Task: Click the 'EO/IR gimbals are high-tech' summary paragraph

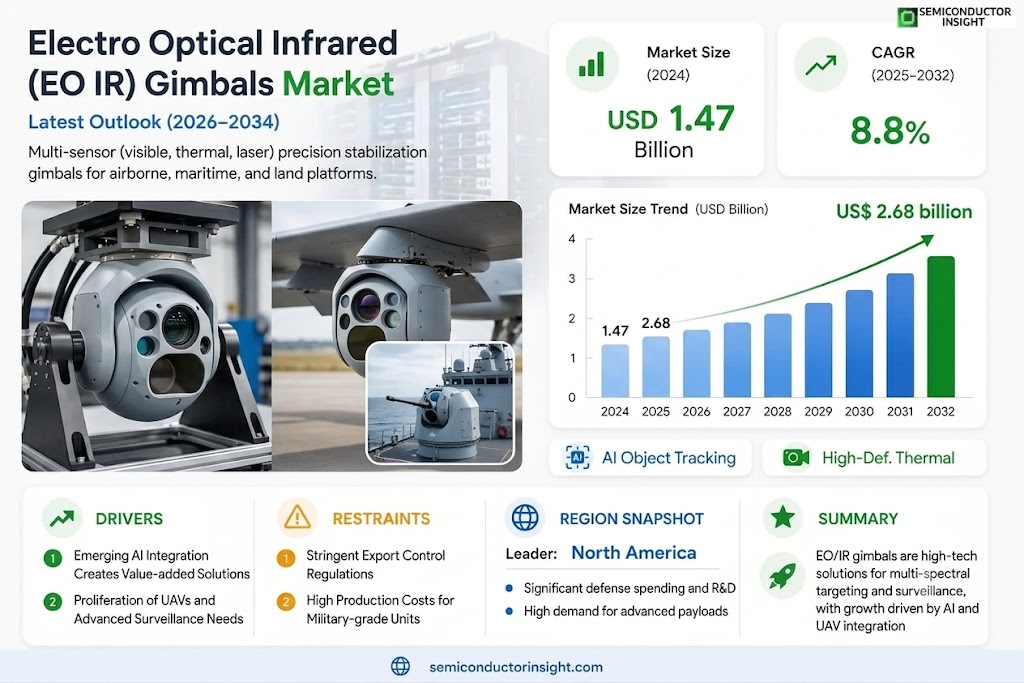Action: click(x=897, y=591)
